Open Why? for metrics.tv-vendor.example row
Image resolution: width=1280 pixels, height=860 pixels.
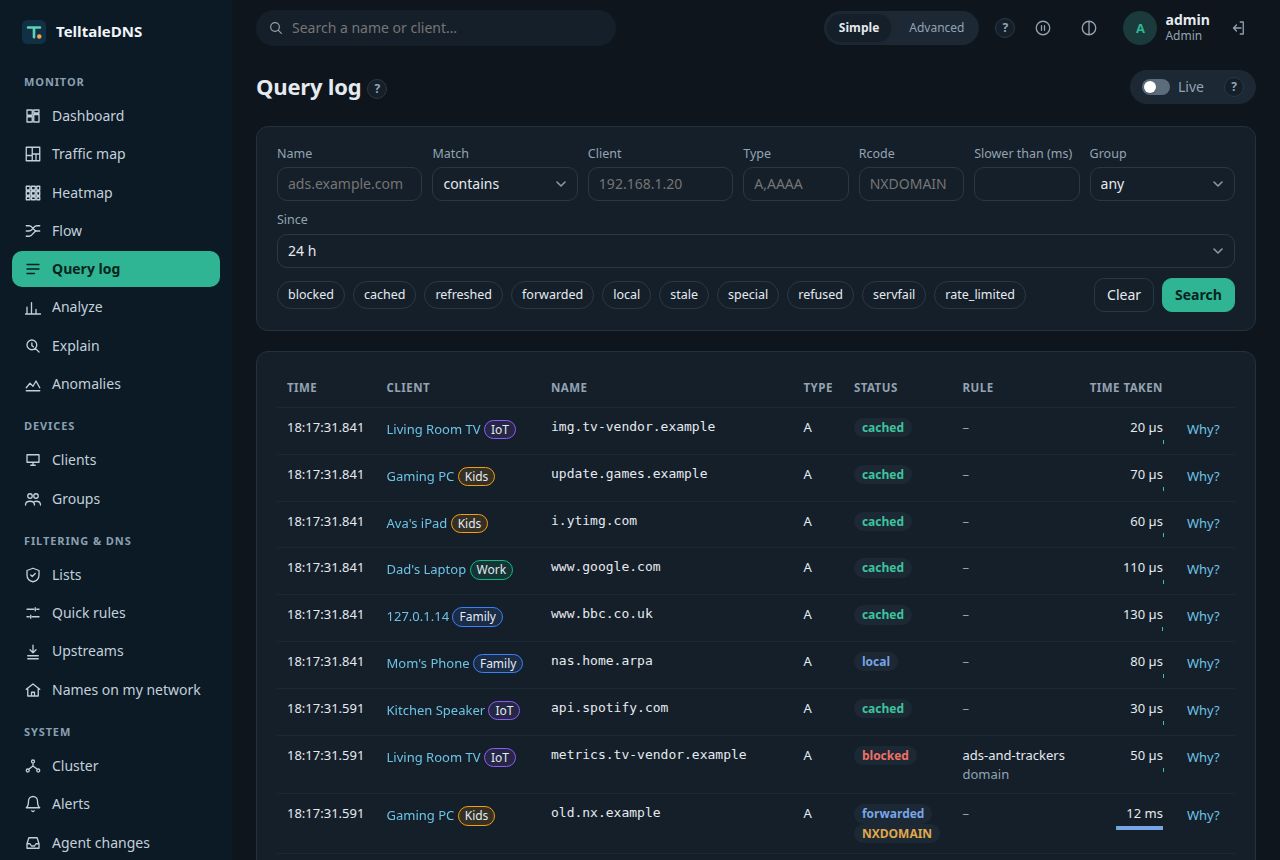point(1203,758)
